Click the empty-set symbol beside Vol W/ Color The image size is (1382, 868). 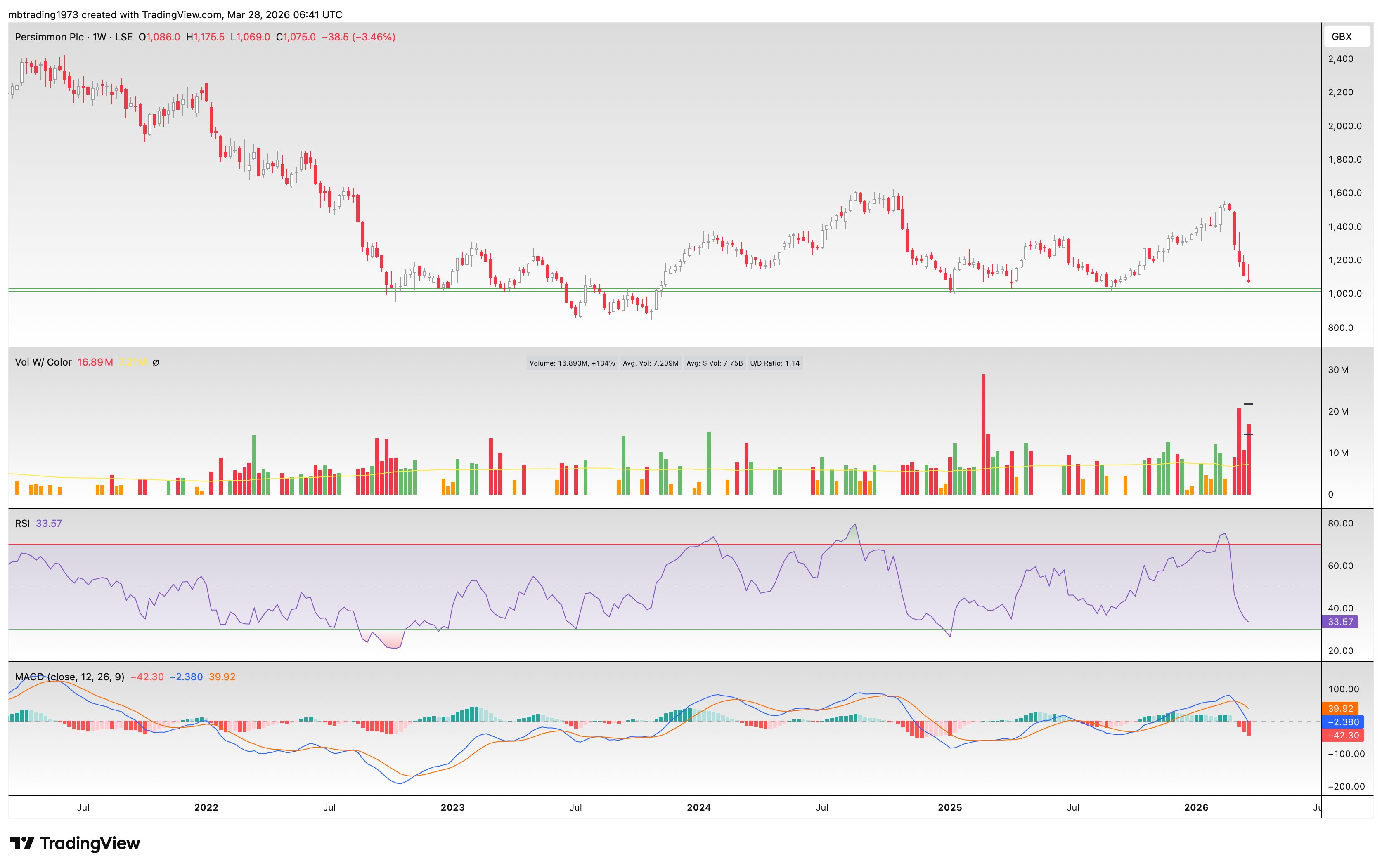pos(156,363)
